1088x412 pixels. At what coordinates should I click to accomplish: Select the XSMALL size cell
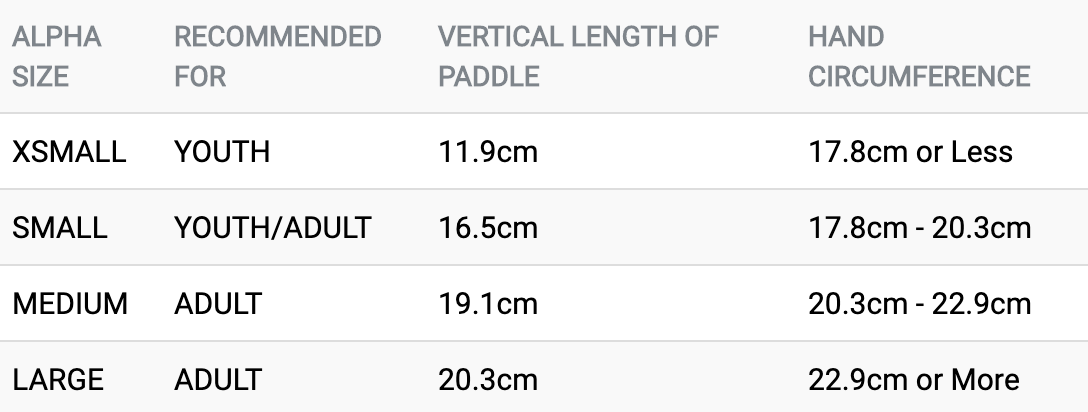click(69, 152)
